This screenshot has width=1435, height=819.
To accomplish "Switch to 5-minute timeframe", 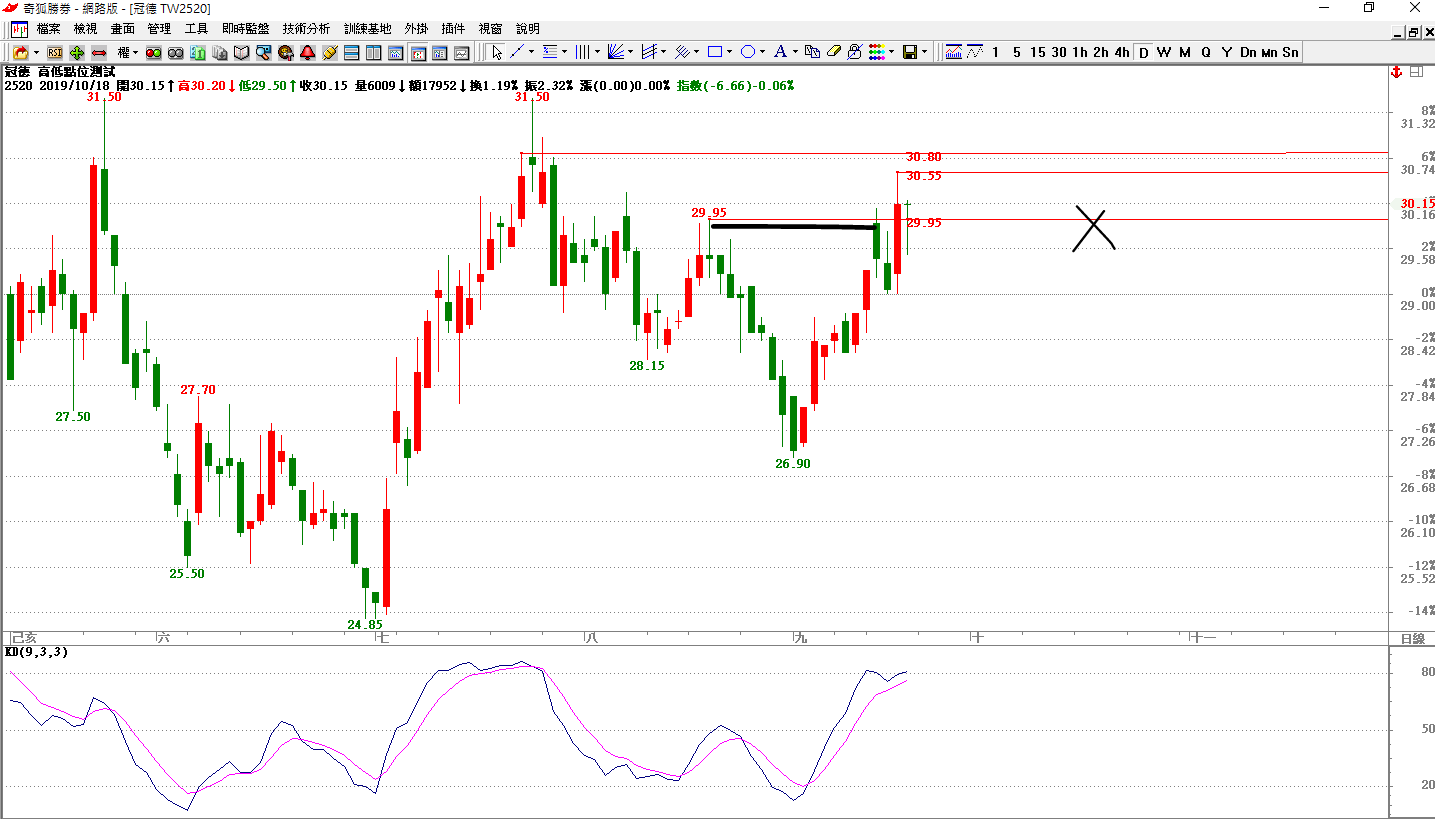I will (x=1016, y=52).
